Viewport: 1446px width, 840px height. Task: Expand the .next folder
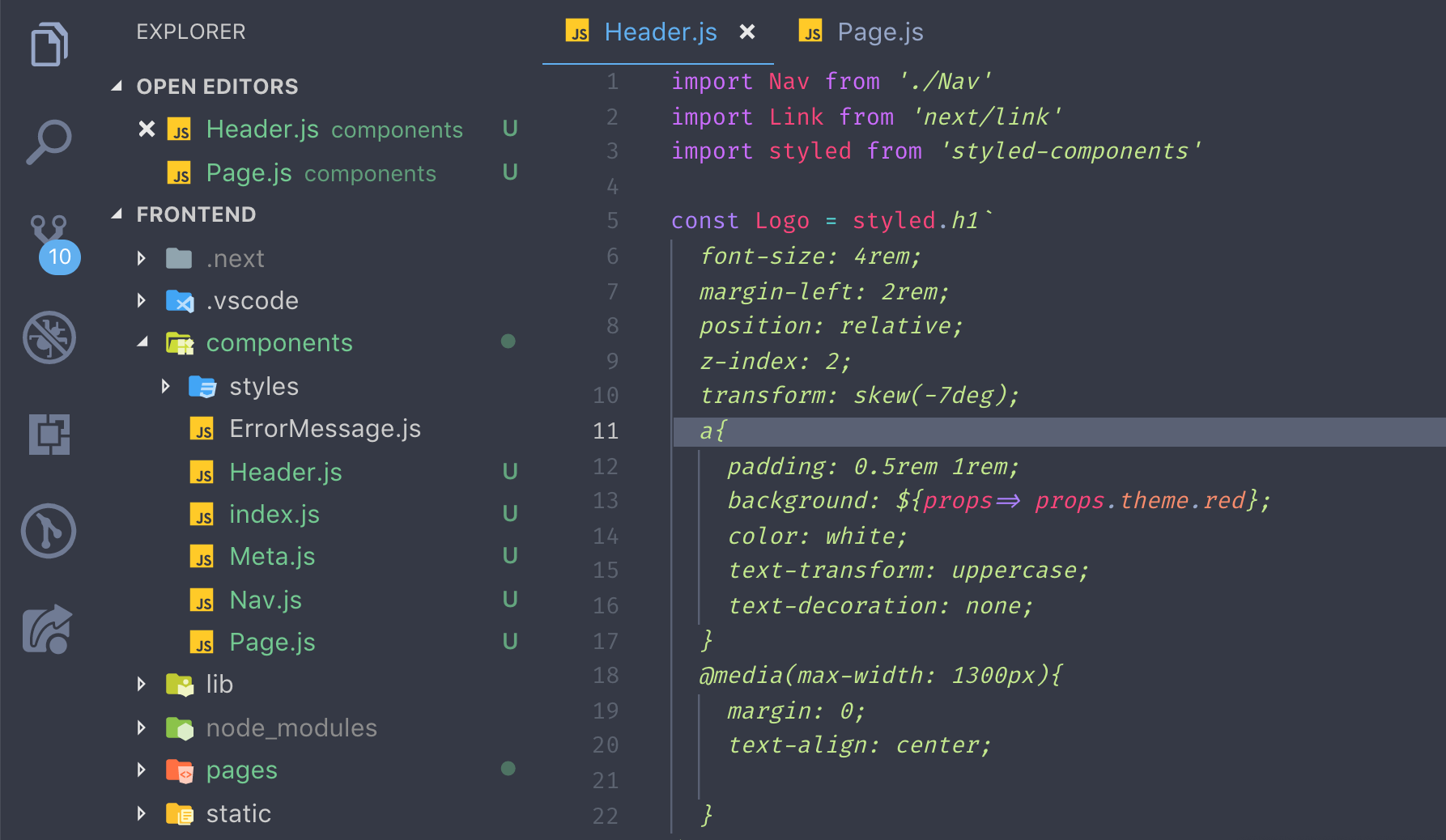(x=142, y=258)
